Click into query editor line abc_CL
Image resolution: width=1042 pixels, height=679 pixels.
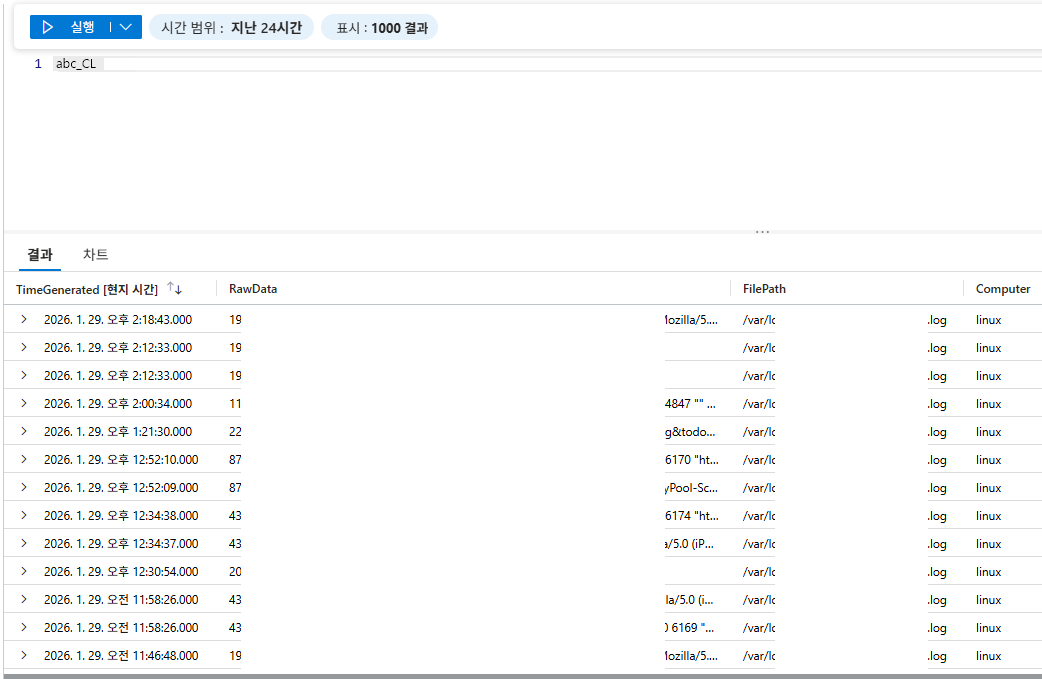[x=76, y=64]
